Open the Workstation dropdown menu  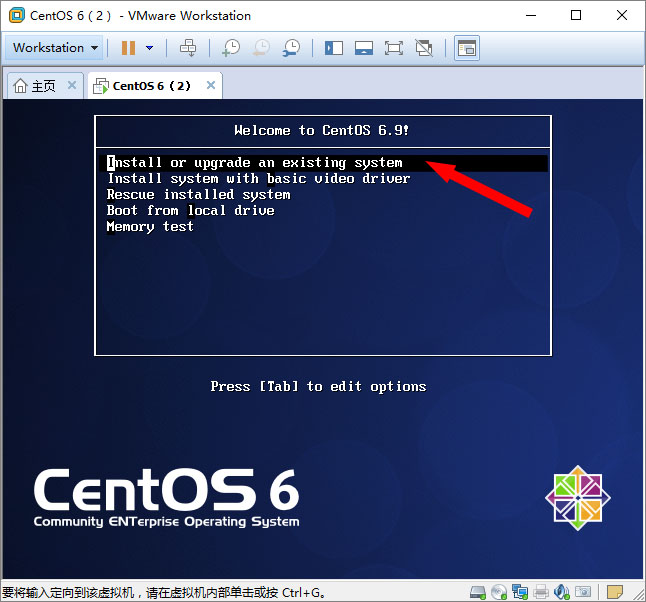click(55, 47)
